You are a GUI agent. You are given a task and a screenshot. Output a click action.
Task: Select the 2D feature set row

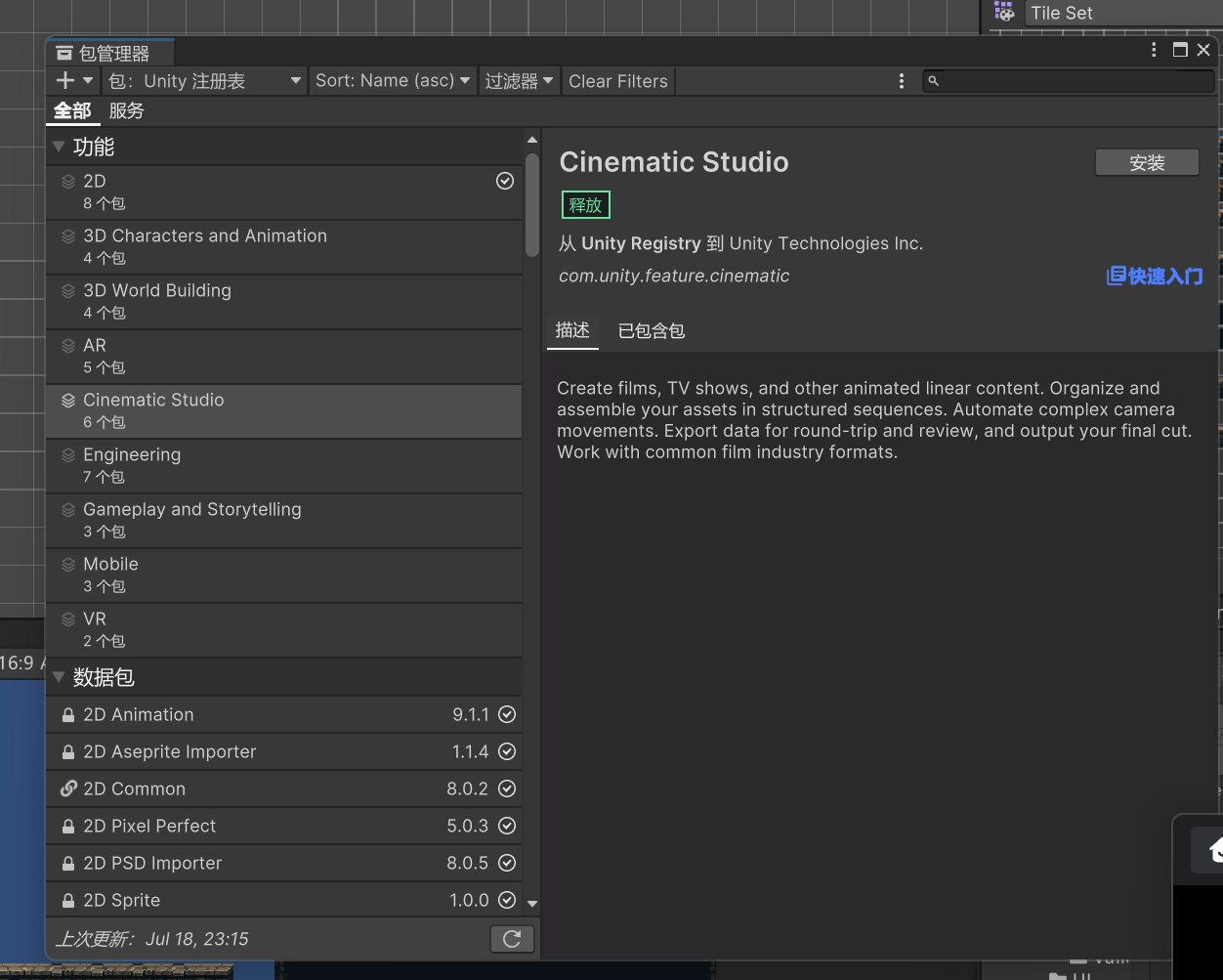283,192
